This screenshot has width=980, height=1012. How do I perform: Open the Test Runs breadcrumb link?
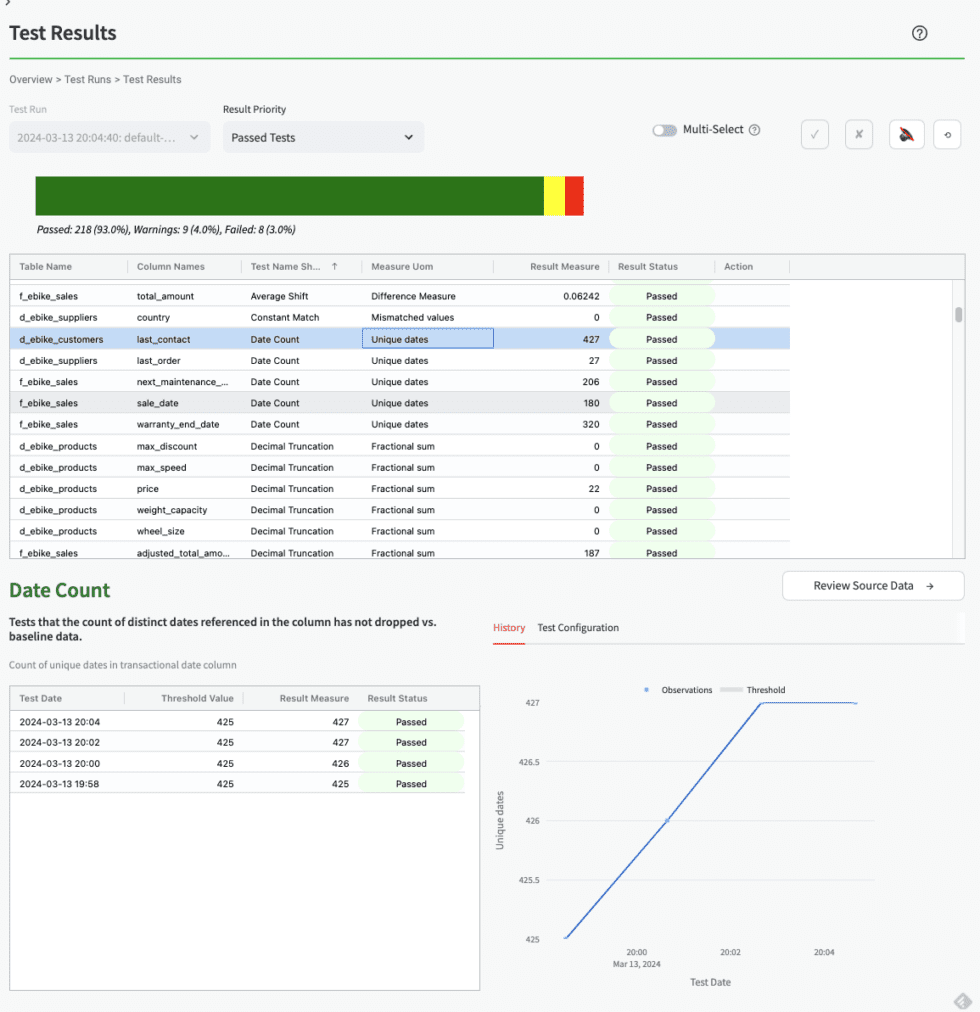(87, 79)
